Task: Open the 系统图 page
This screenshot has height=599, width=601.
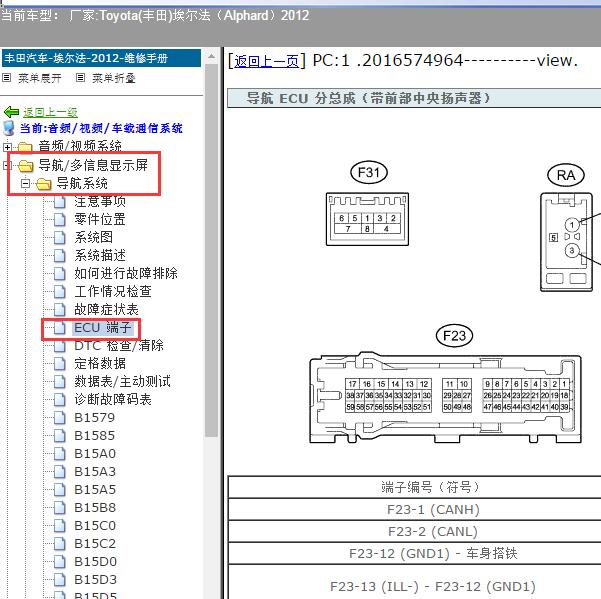Action: [94, 238]
